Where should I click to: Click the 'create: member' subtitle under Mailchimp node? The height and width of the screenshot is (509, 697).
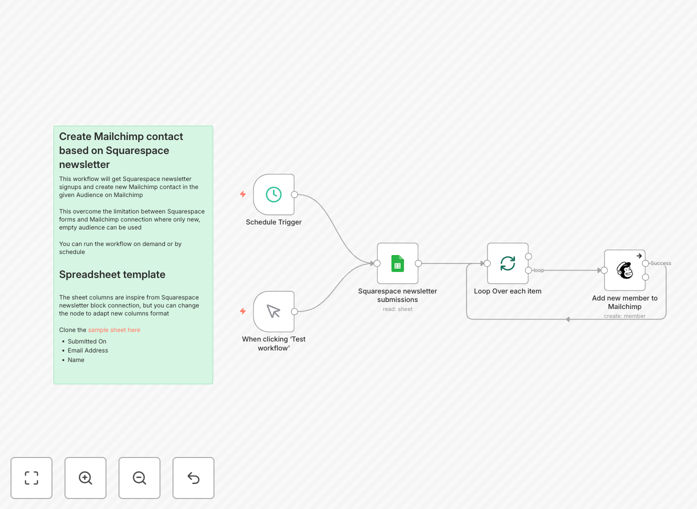(x=625, y=316)
